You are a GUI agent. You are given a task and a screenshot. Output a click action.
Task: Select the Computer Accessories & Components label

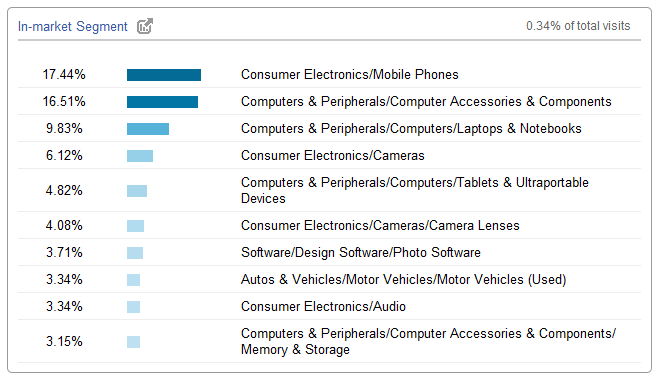pyautogui.click(x=426, y=102)
